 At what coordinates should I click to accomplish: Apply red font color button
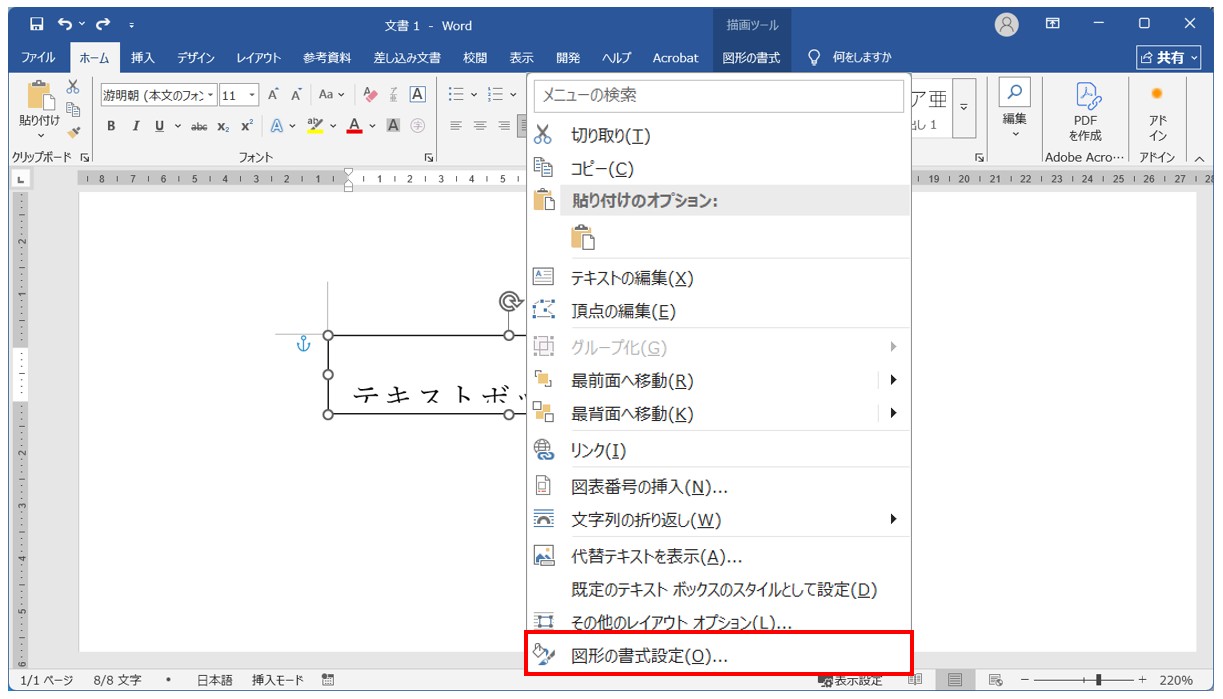click(354, 126)
